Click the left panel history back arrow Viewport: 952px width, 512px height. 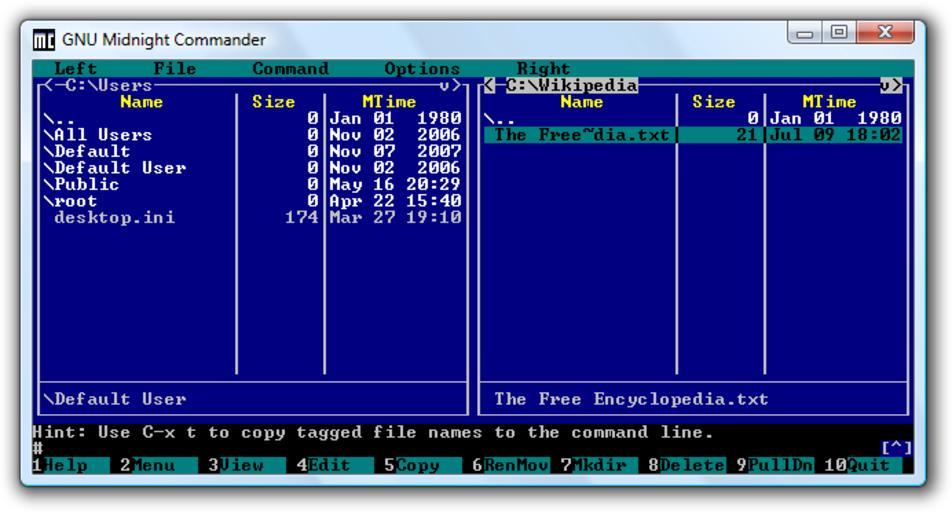pyautogui.click(x=49, y=86)
